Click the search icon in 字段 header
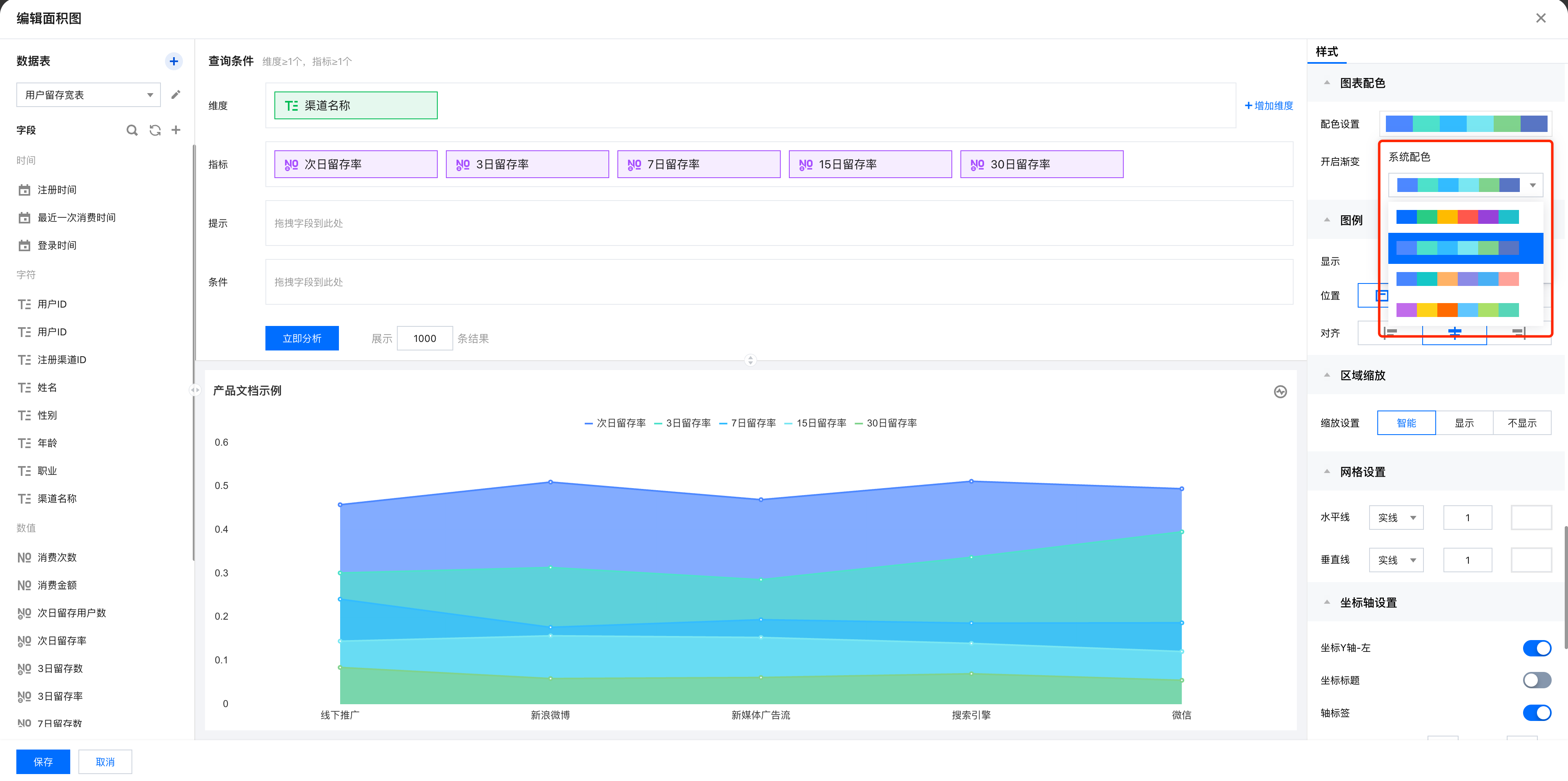 pos(131,130)
